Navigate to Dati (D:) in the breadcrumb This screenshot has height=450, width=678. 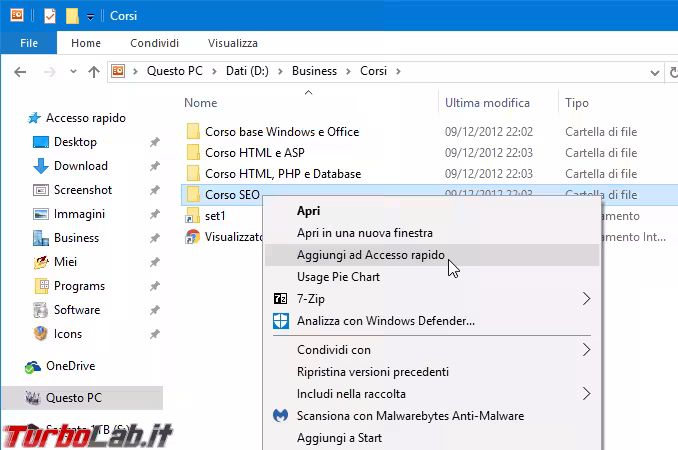pyautogui.click(x=247, y=71)
